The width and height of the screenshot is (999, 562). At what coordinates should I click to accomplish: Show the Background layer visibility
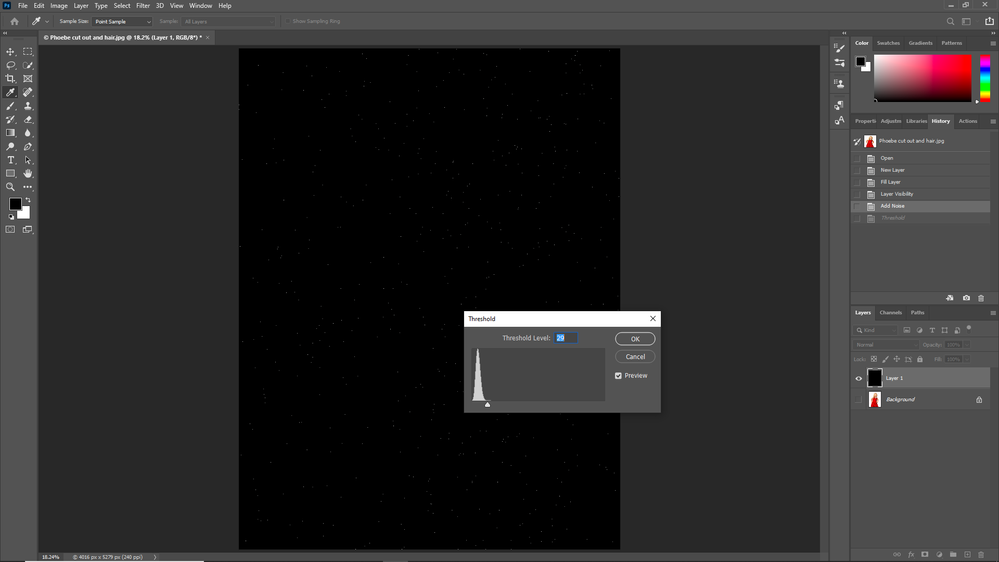[858, 400]
